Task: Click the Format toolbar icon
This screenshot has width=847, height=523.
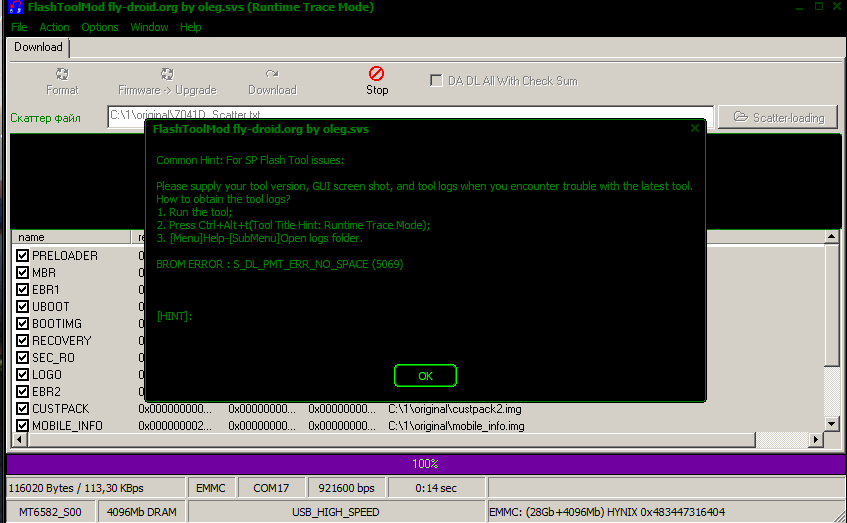Action: coord(62,74)
